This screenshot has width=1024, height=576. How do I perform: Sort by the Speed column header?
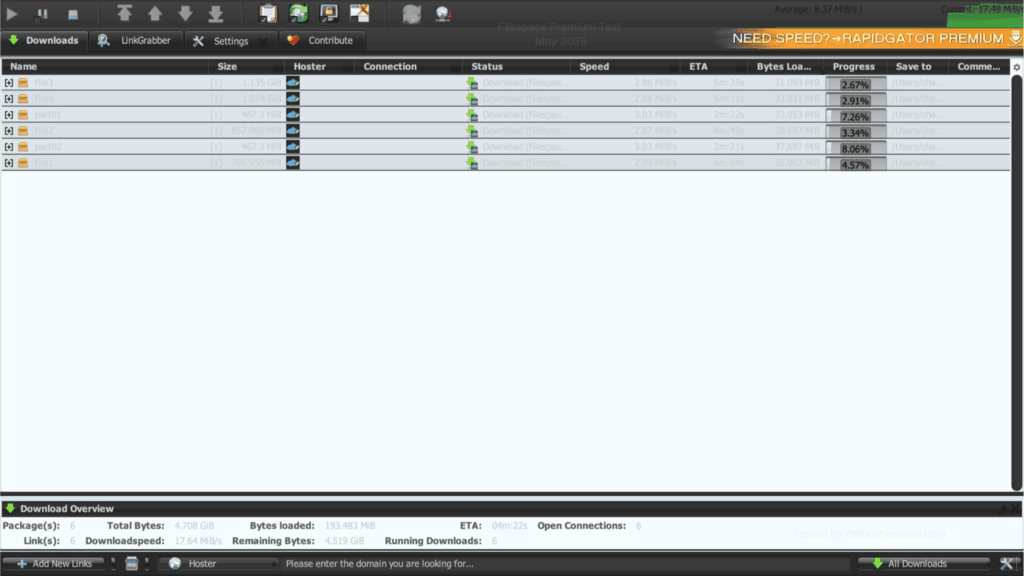click(x=625, y=67)
